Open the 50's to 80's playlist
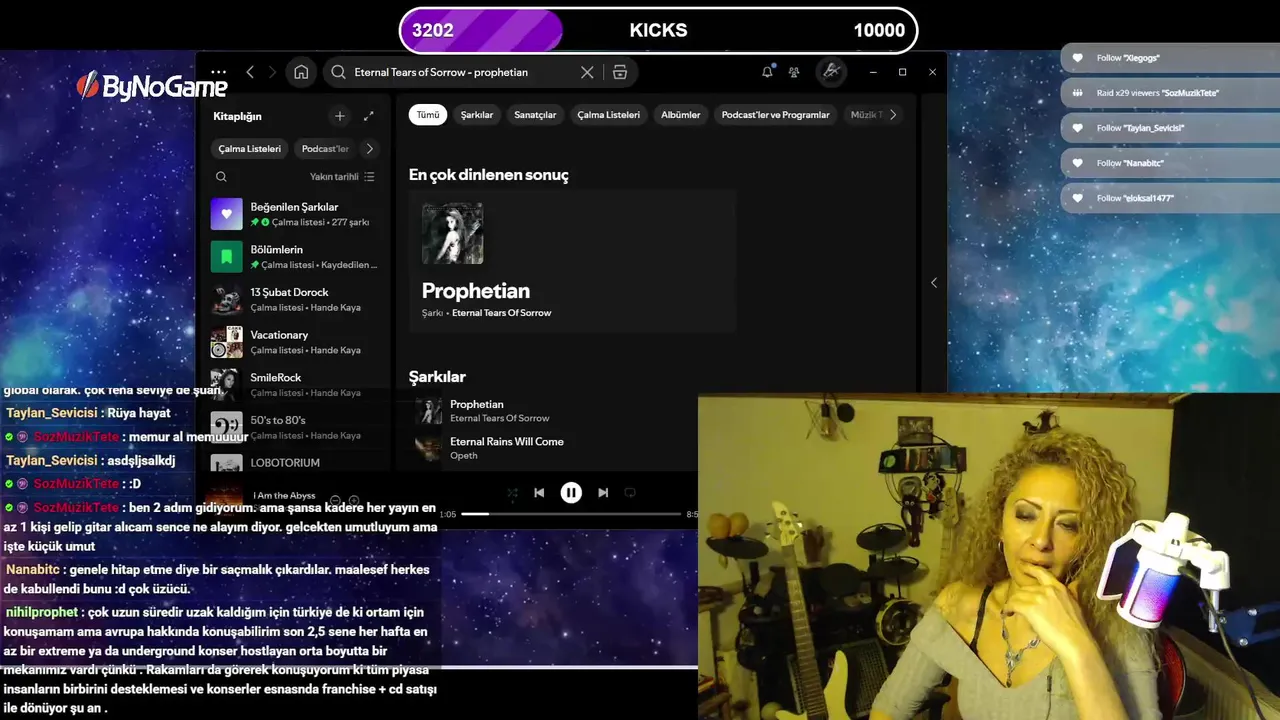Screen dimensions: 1280x720 296,427
